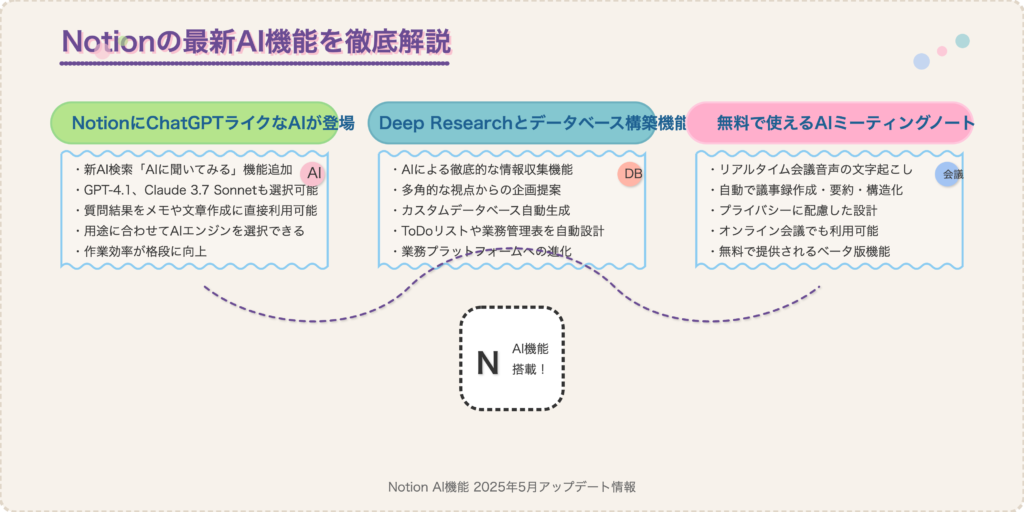Click the large N Notion logo
Image resolution: width=1024 pixels, height=512 pixels.
click(488, 364)
